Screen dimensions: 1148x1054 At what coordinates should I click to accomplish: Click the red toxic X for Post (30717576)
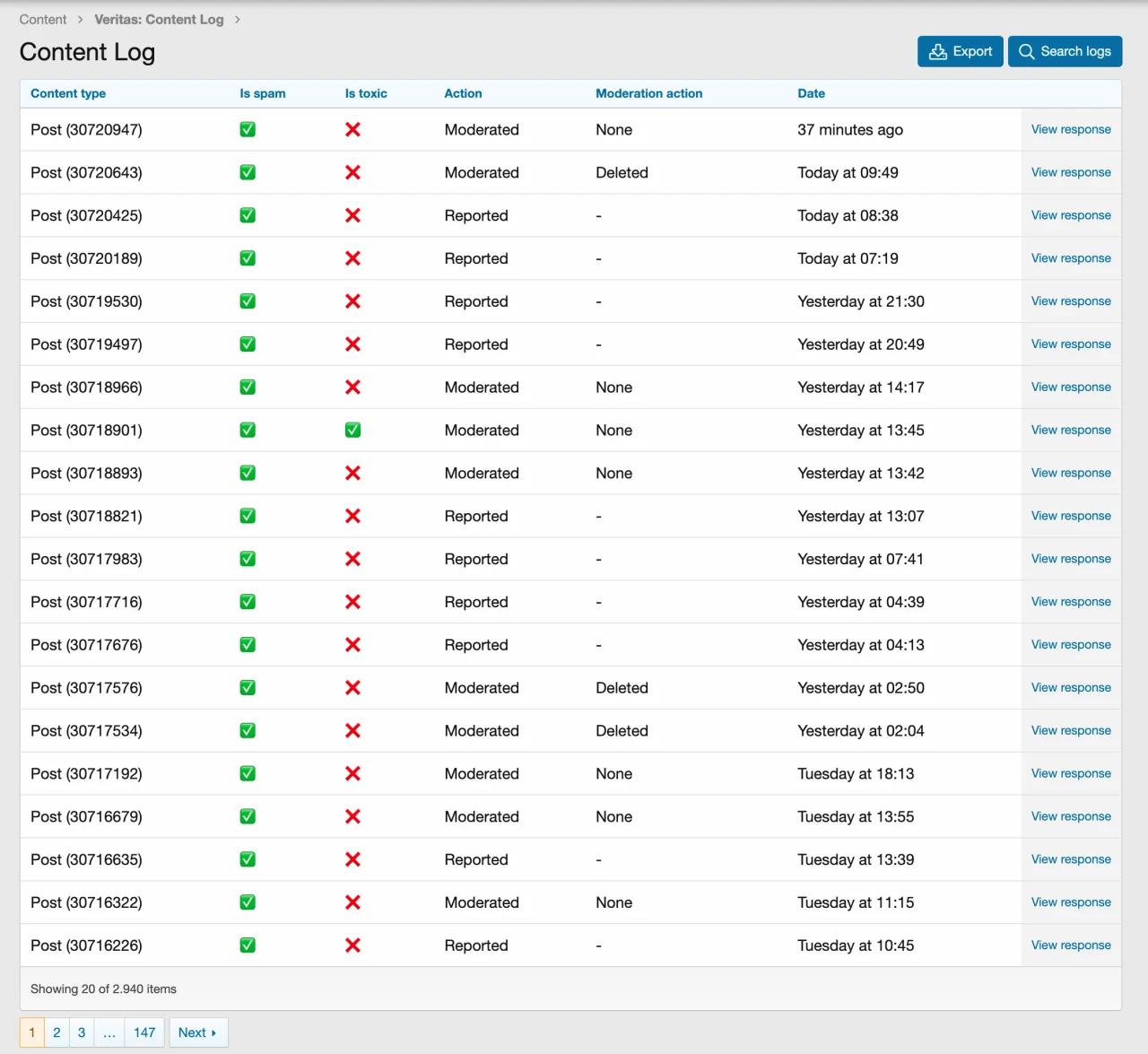[352, 687]
